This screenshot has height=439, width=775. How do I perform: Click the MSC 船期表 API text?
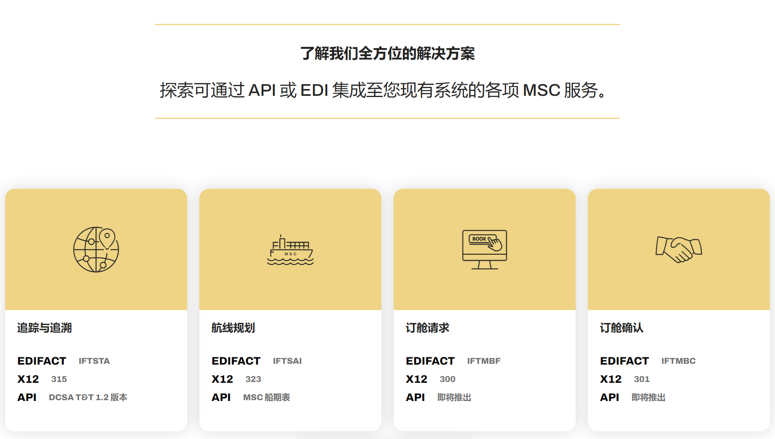pos(266,398)
